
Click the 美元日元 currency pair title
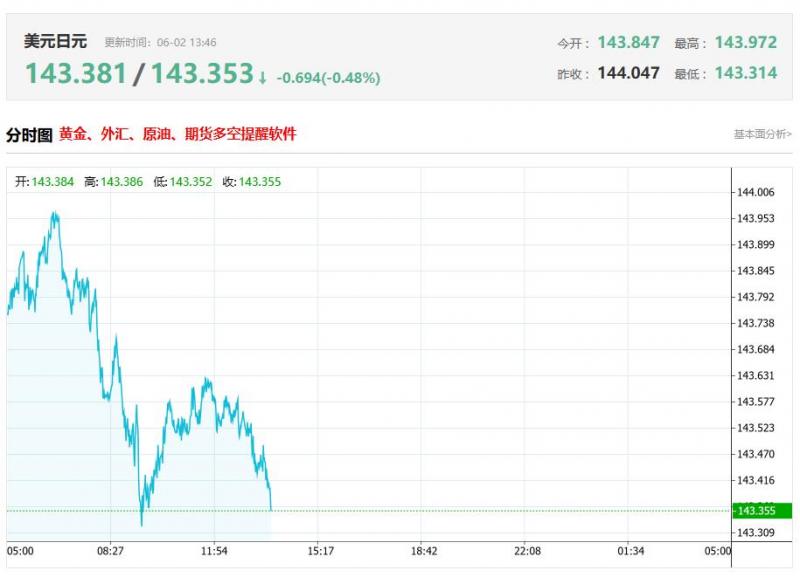click(x=55, y=41)
